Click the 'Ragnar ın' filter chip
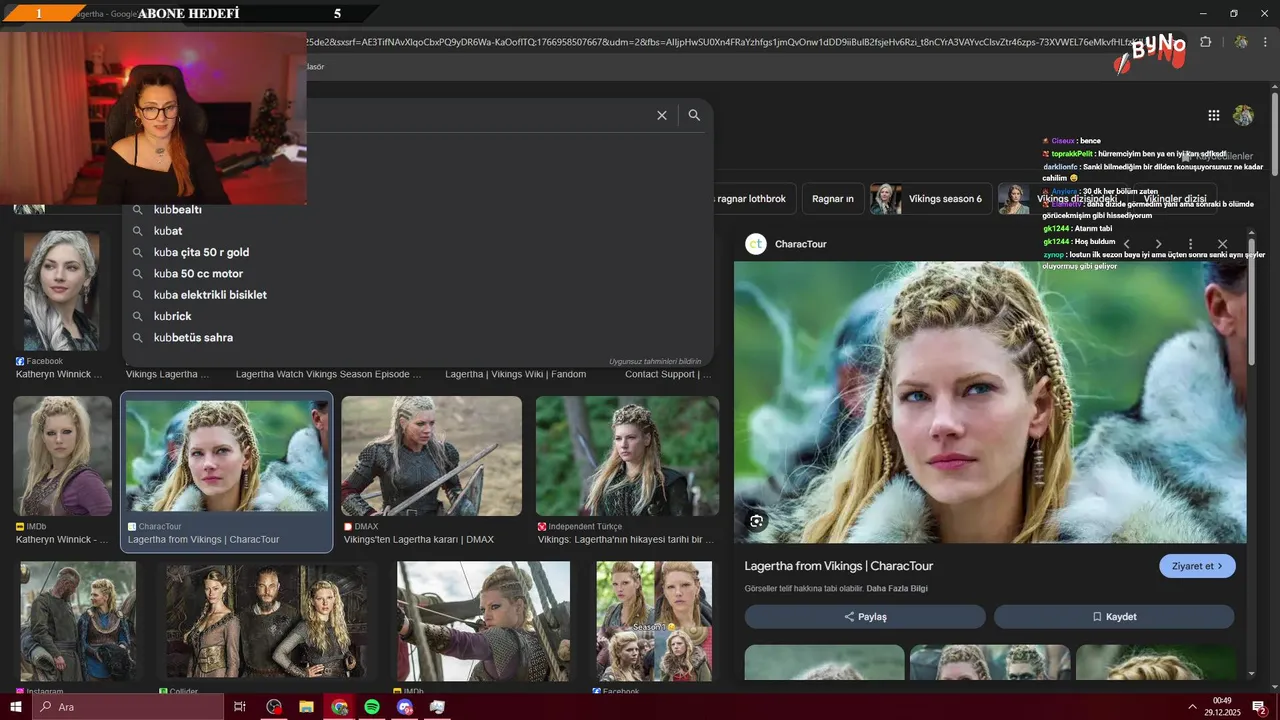 point(832,199)
